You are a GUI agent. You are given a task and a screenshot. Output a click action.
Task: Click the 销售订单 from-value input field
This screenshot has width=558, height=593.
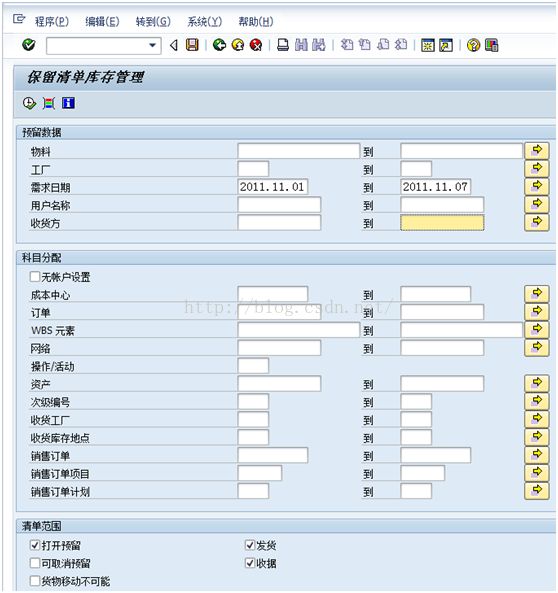(x=273, y=455)
